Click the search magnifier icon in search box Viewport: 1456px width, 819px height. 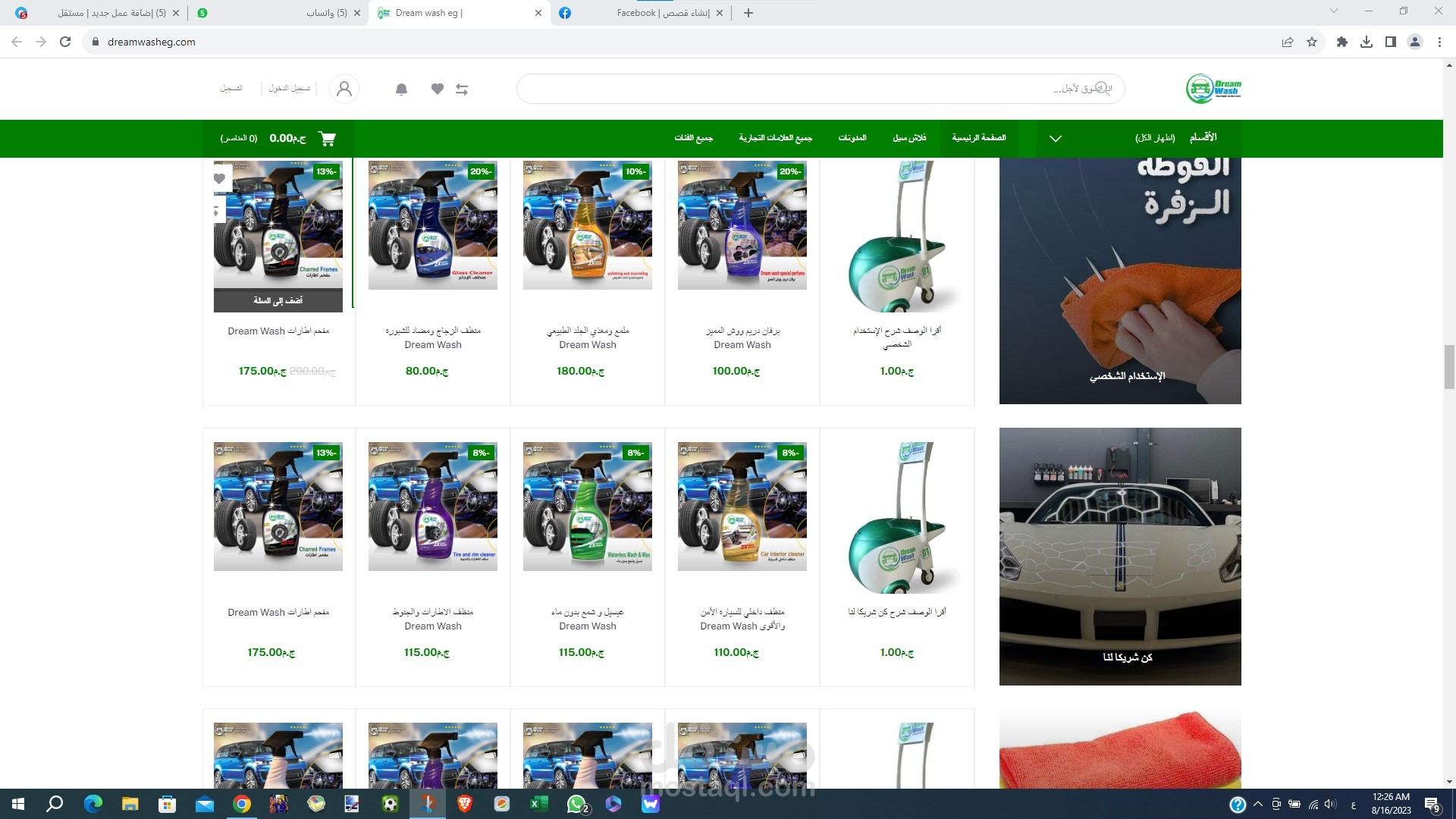[x=1103, y=89]
